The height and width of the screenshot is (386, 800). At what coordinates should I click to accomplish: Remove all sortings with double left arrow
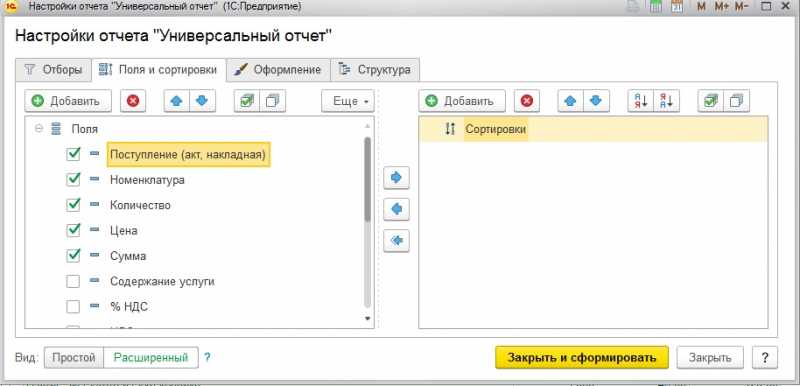(396, 241)
